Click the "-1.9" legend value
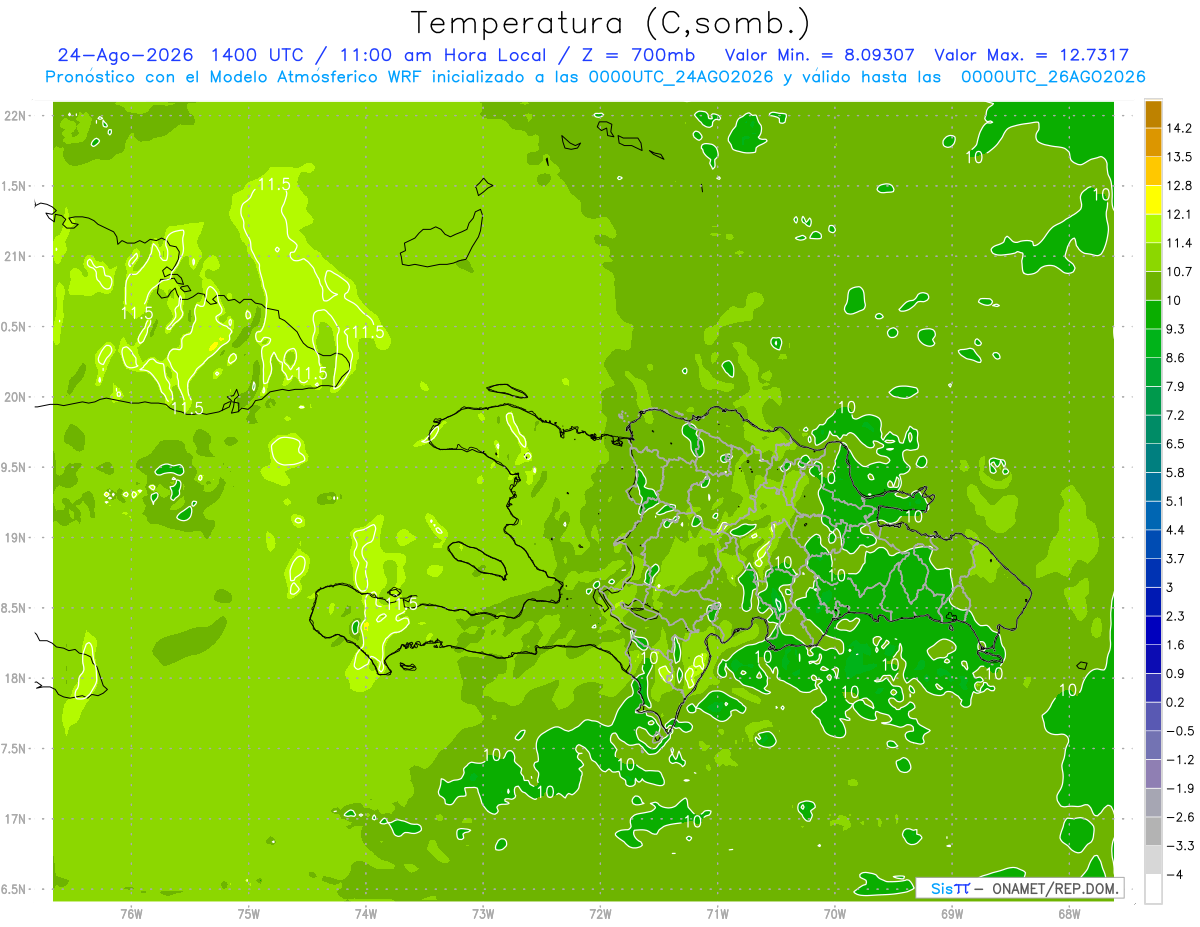 pyautogui.click(x=1179, y=788)
